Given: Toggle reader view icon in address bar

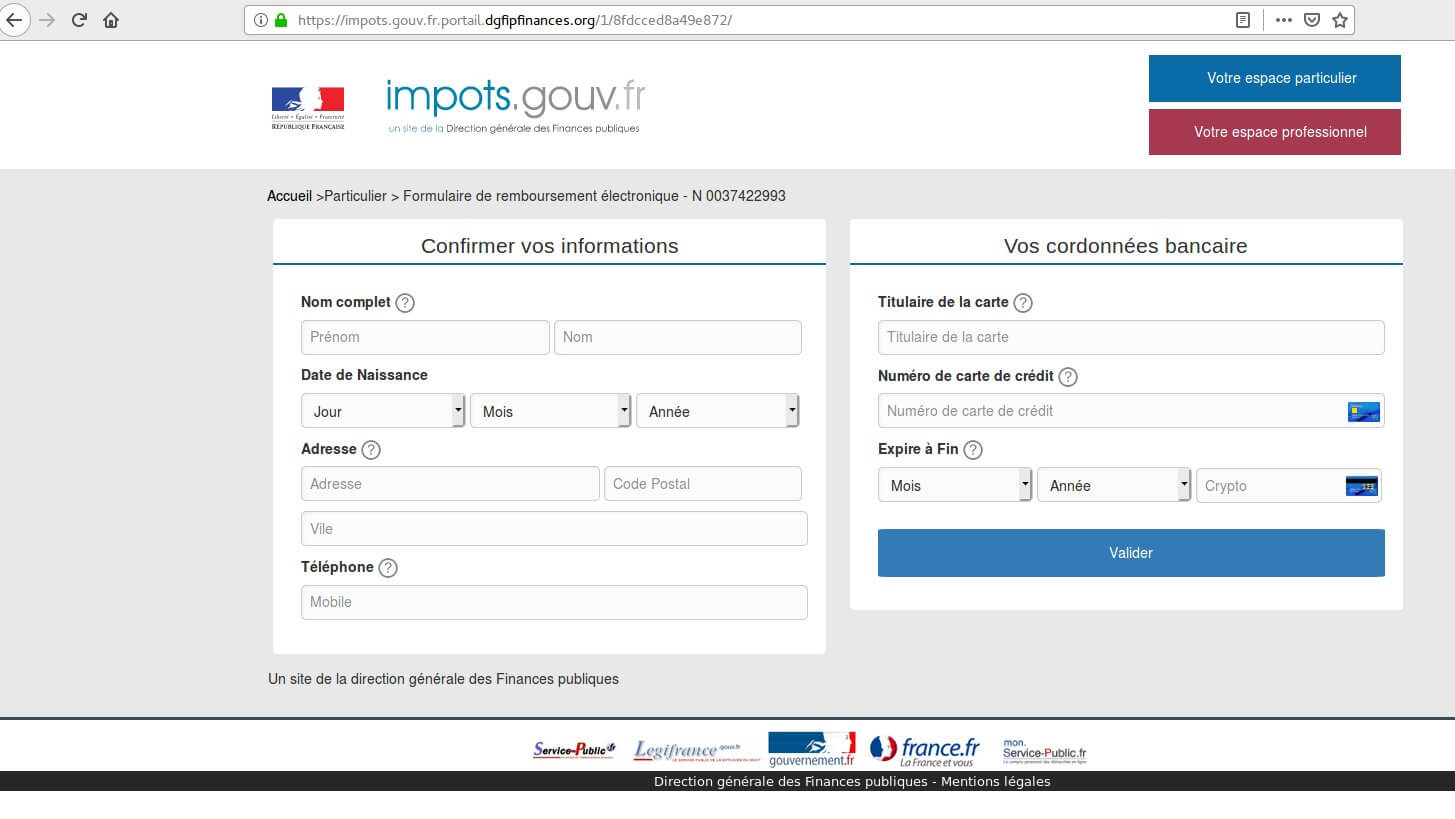Looking at the screenshot, I should [x=1243, y=20].
